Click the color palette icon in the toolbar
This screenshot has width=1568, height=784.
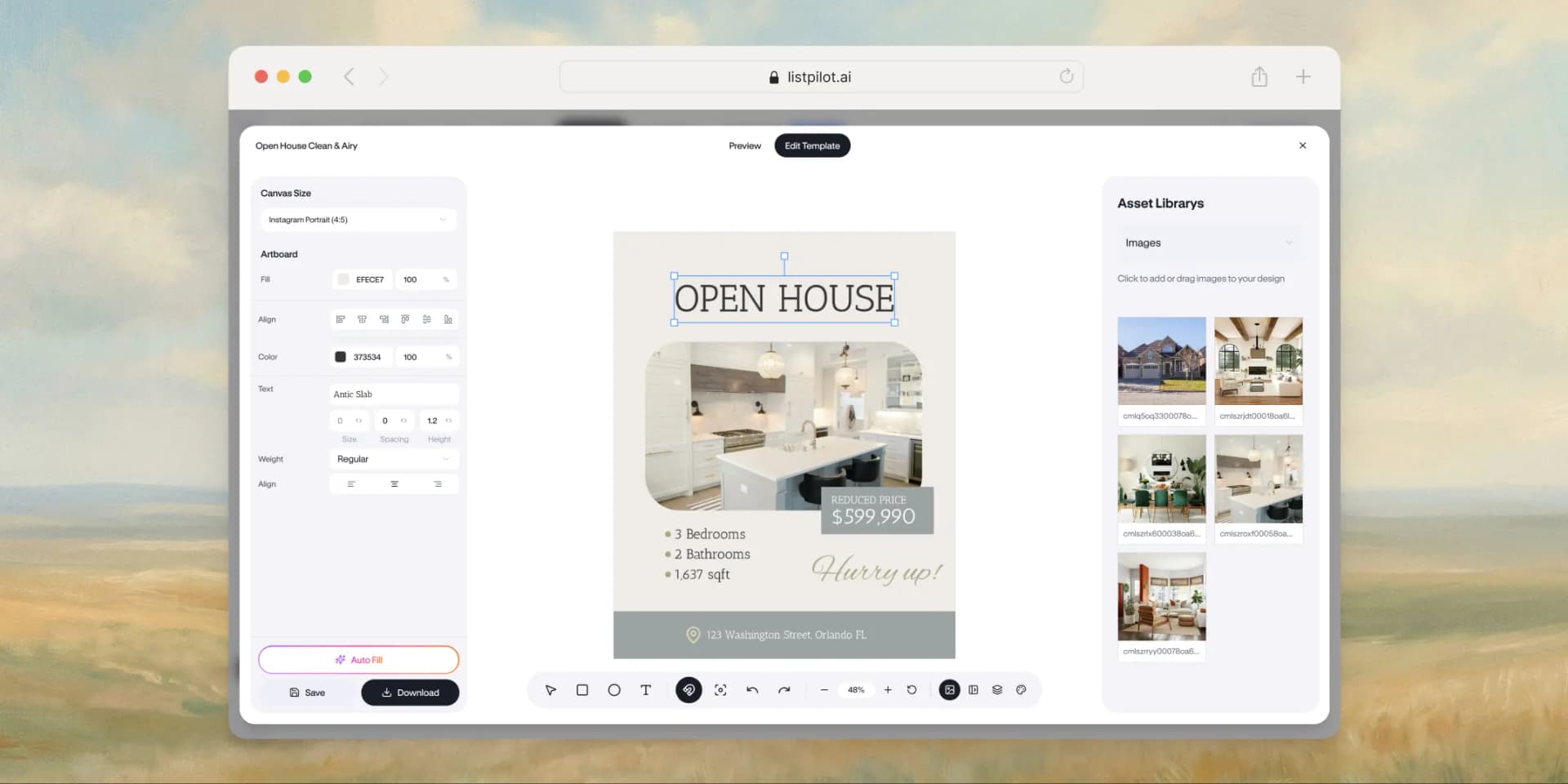tap(1021, 690)
